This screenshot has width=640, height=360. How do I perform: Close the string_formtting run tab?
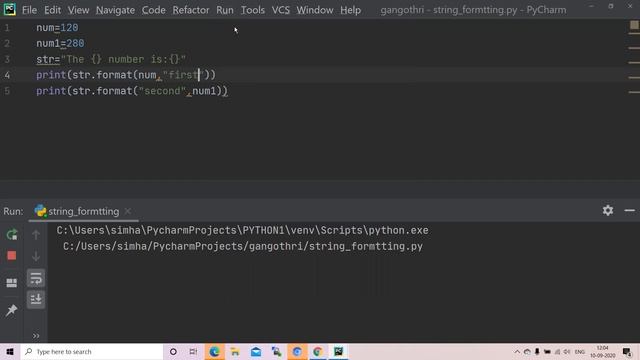(x=128, y=211)
